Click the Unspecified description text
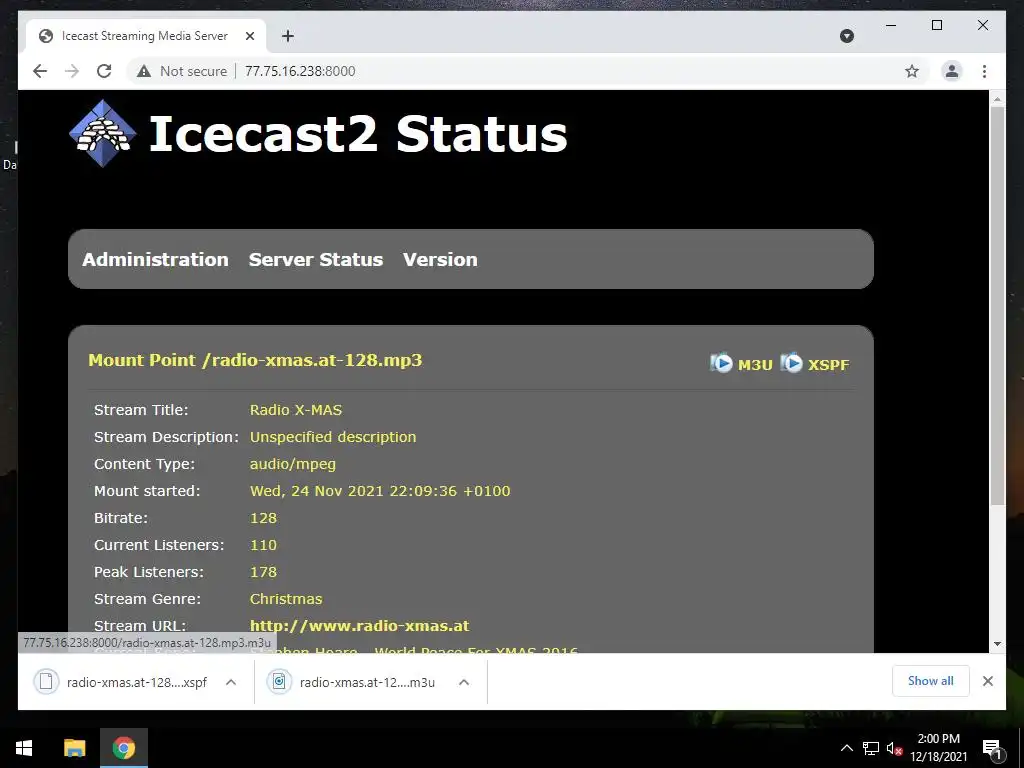Image resolution: width=1024 pixels, height=768 pixels. coord(333,437)
